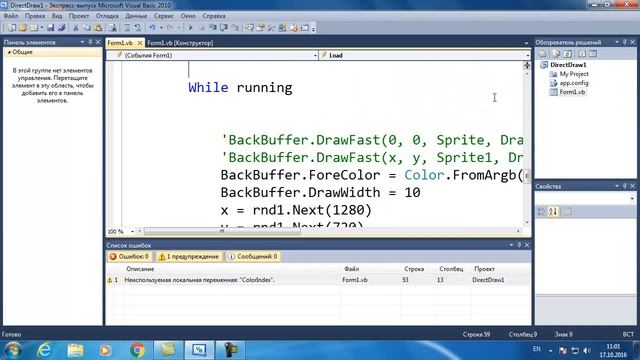Click the Open File folder toolbar icon
640x360 pixels.
(23, 28)
